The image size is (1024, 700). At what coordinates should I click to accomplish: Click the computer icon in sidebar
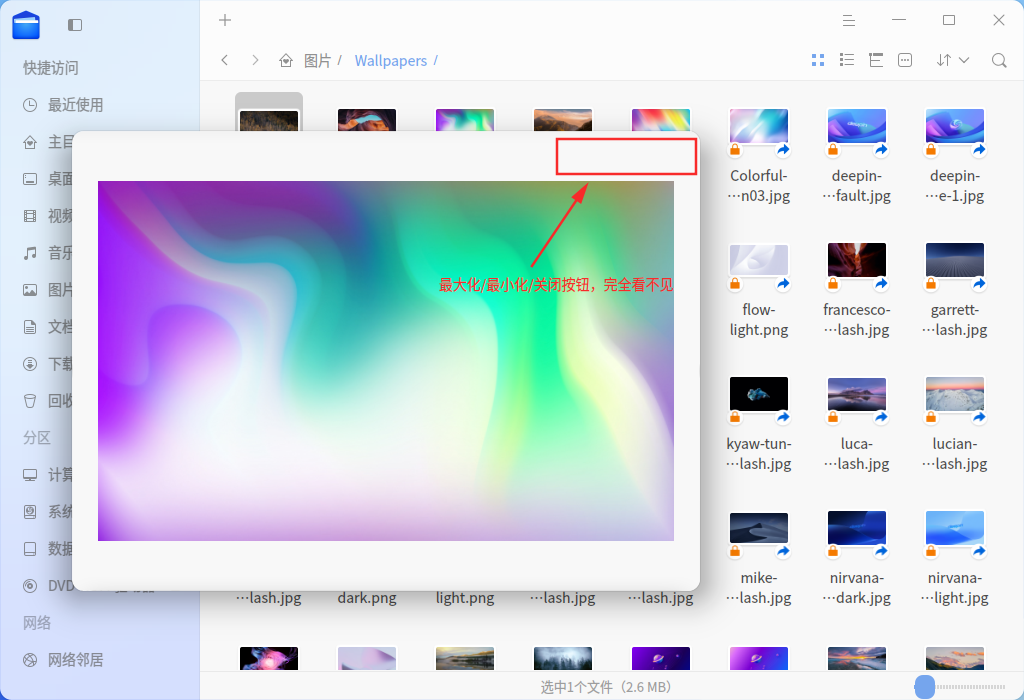30,475
